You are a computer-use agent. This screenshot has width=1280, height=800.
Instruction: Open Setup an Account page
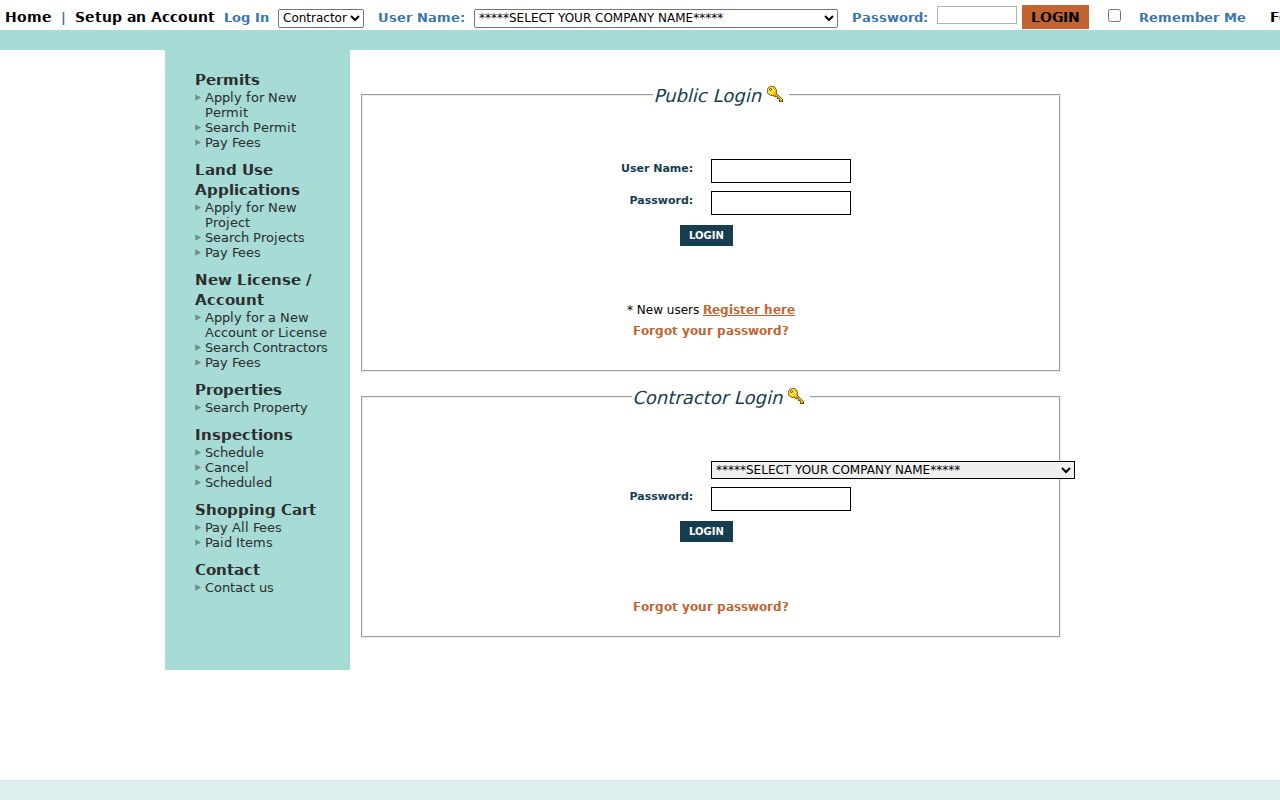click(145, 17)
